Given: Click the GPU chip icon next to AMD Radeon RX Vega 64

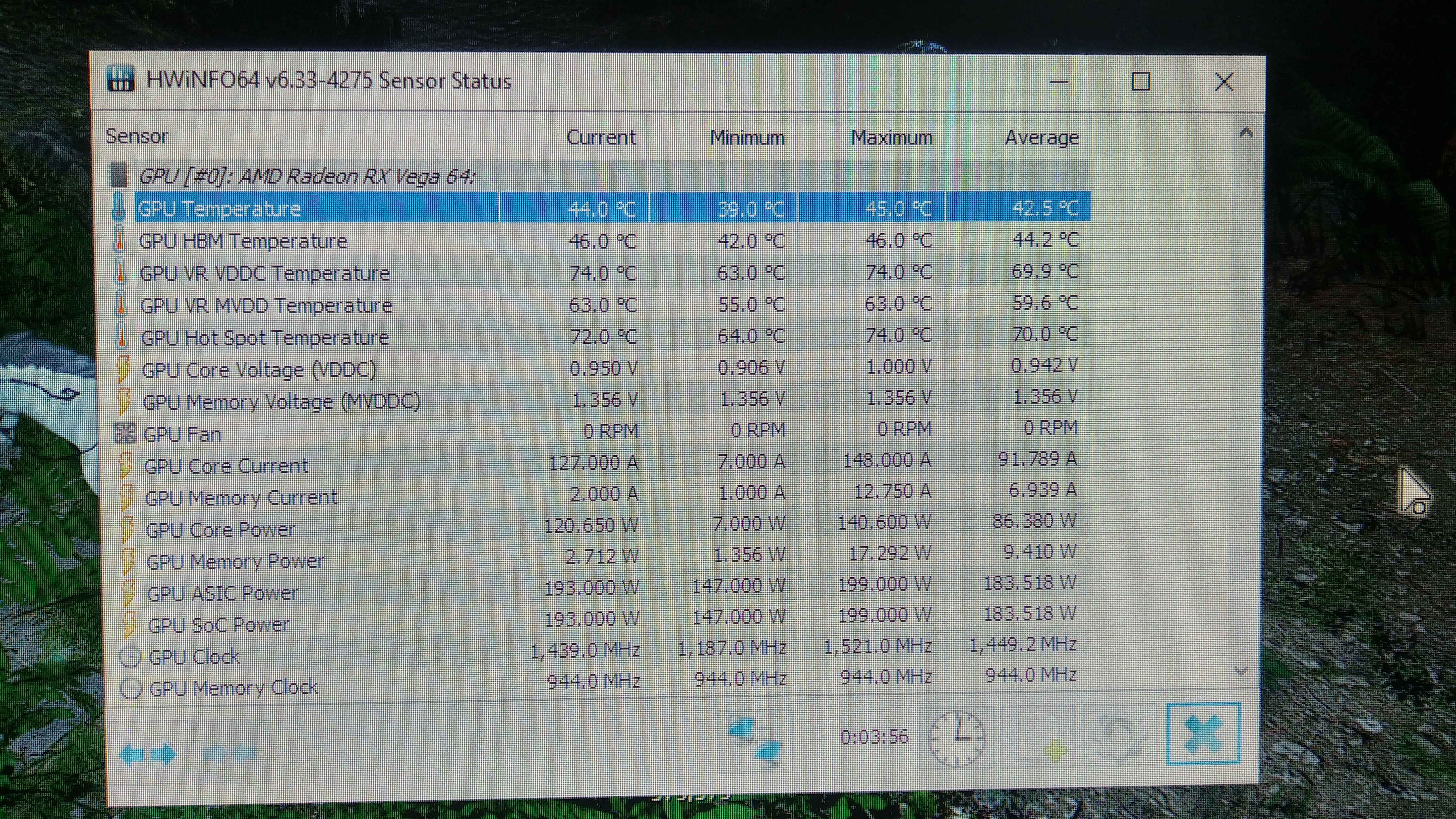Looking at the screenshot, I should pos(119,175).
